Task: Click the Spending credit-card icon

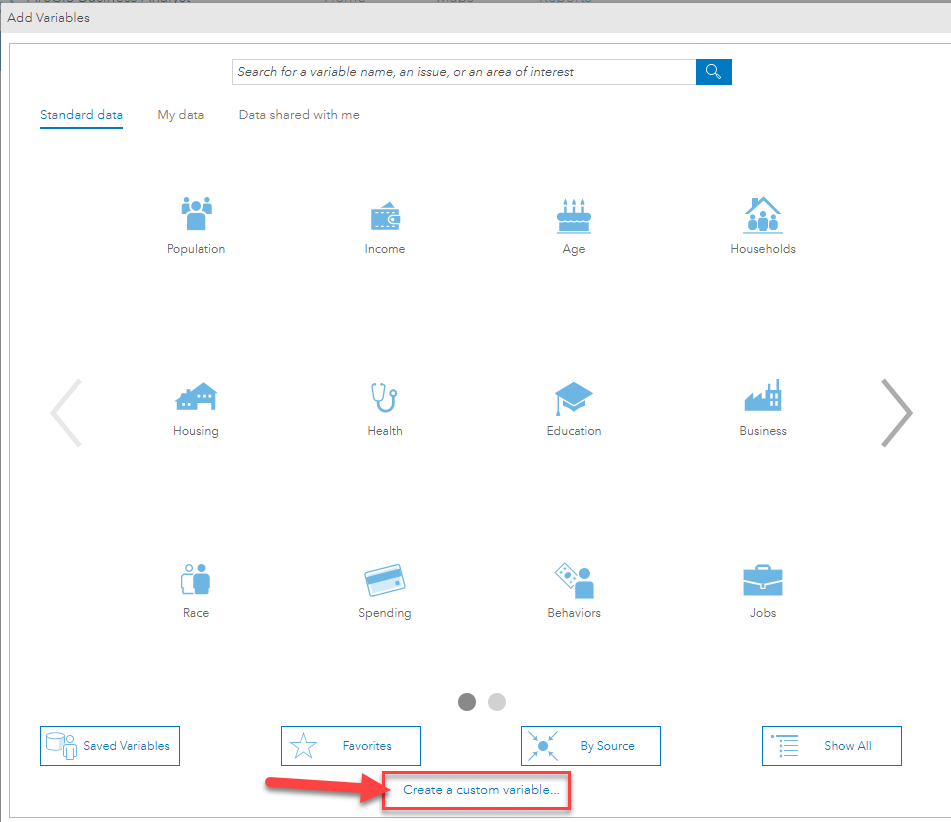Action: pyautogui.click(x=385, y=579)
